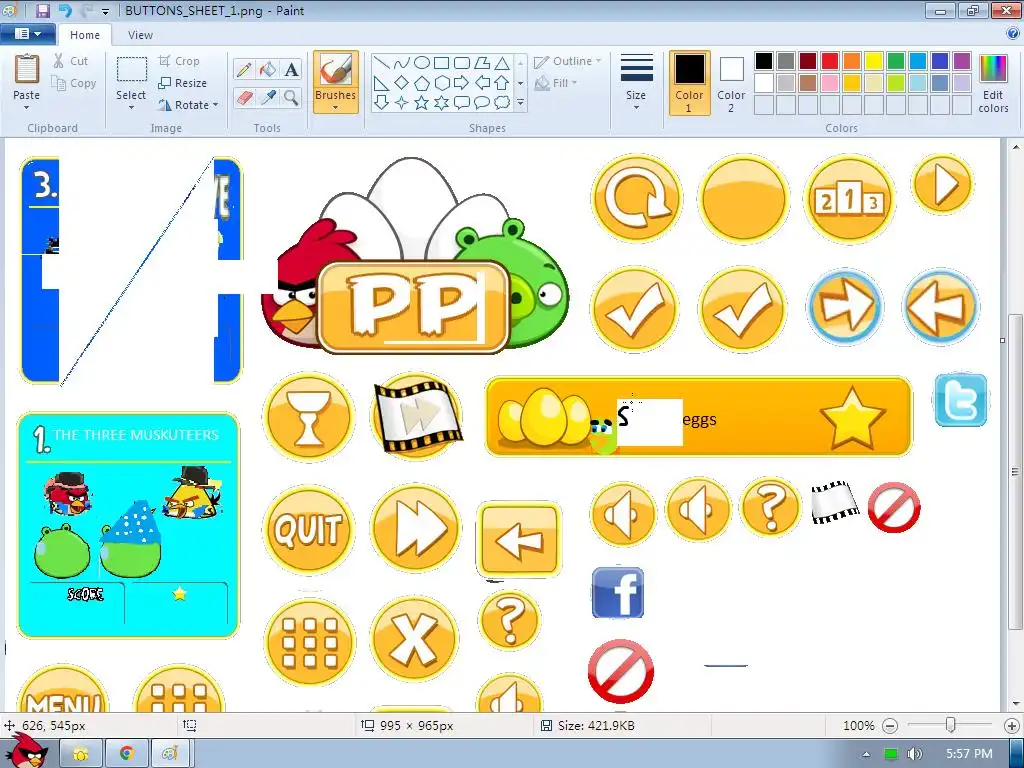Choose the diagonal line shape

tap(382, 63)
